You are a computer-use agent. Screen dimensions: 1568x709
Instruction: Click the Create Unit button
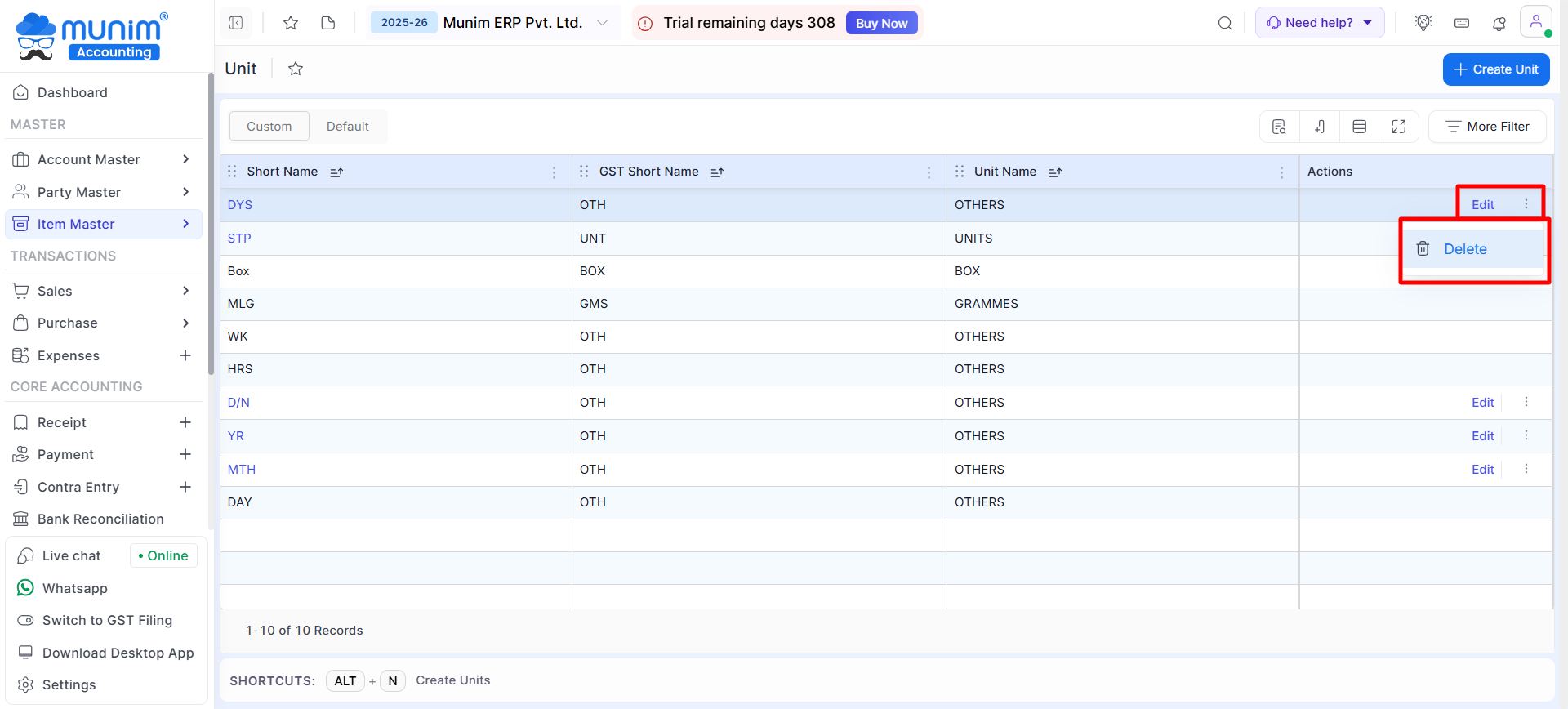[1495, 69]
